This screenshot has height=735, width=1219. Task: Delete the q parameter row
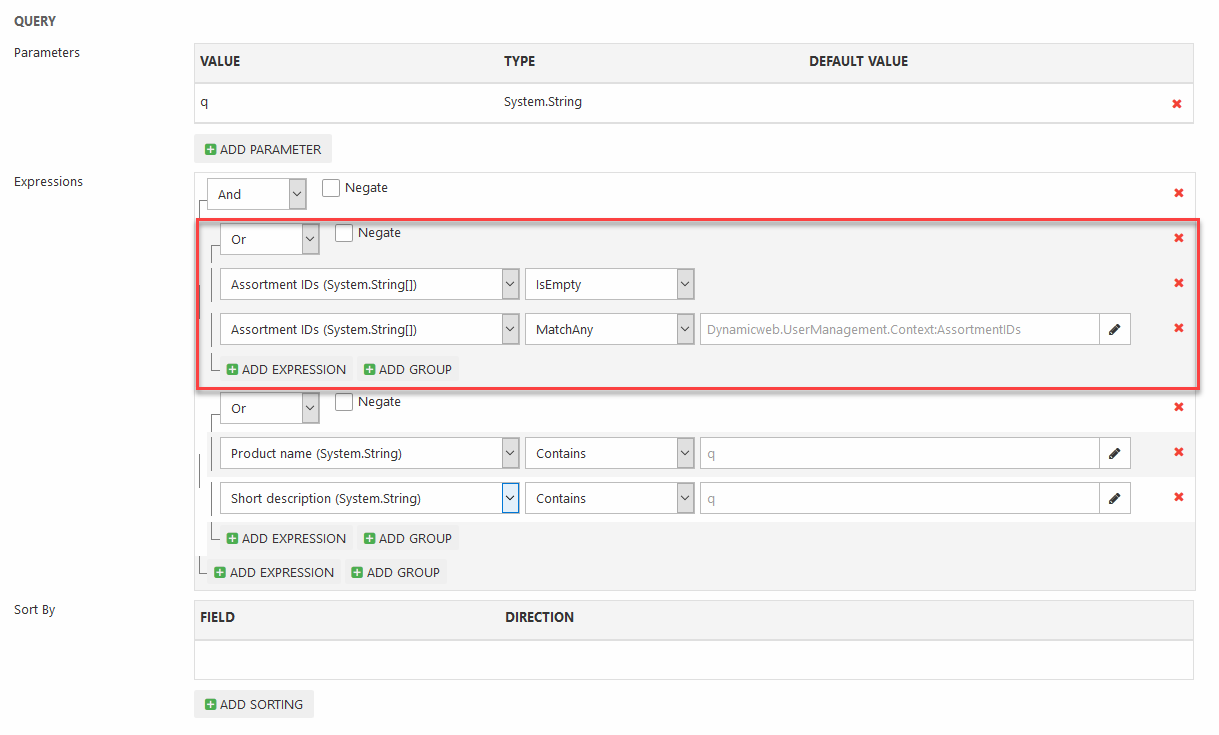click(x=1177, y=104)
